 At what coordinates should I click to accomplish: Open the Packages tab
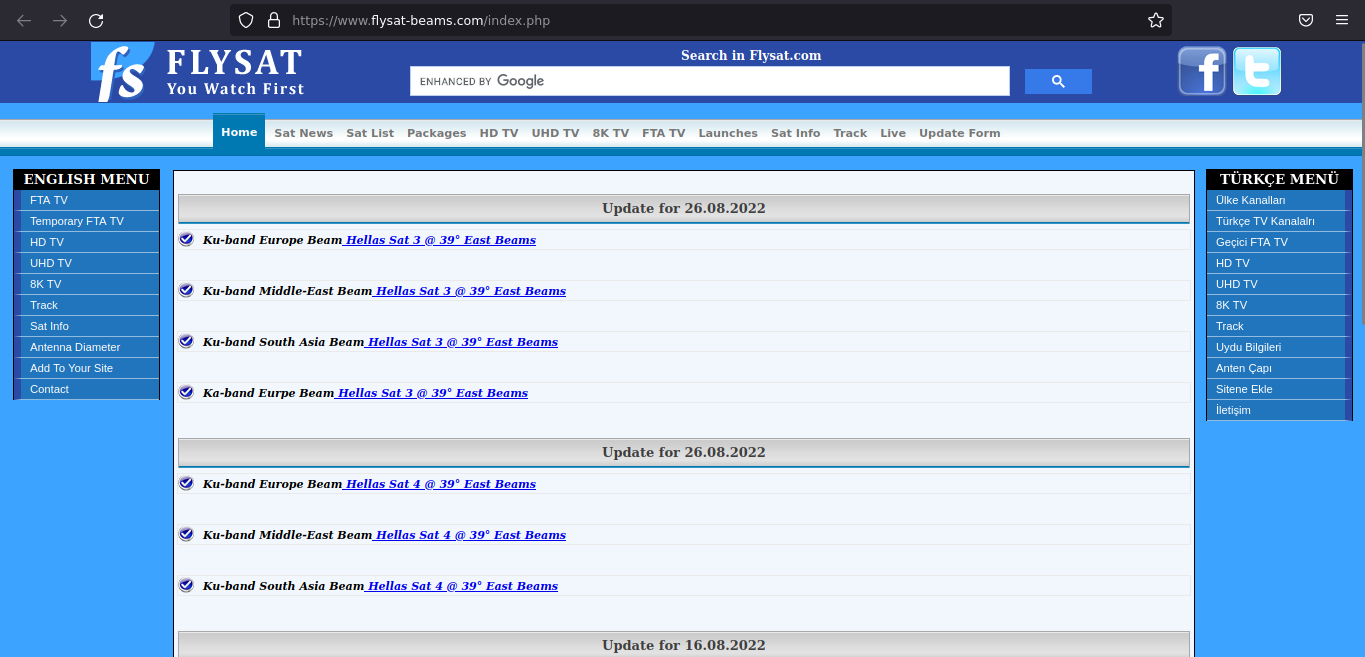(x=436, y=133)
